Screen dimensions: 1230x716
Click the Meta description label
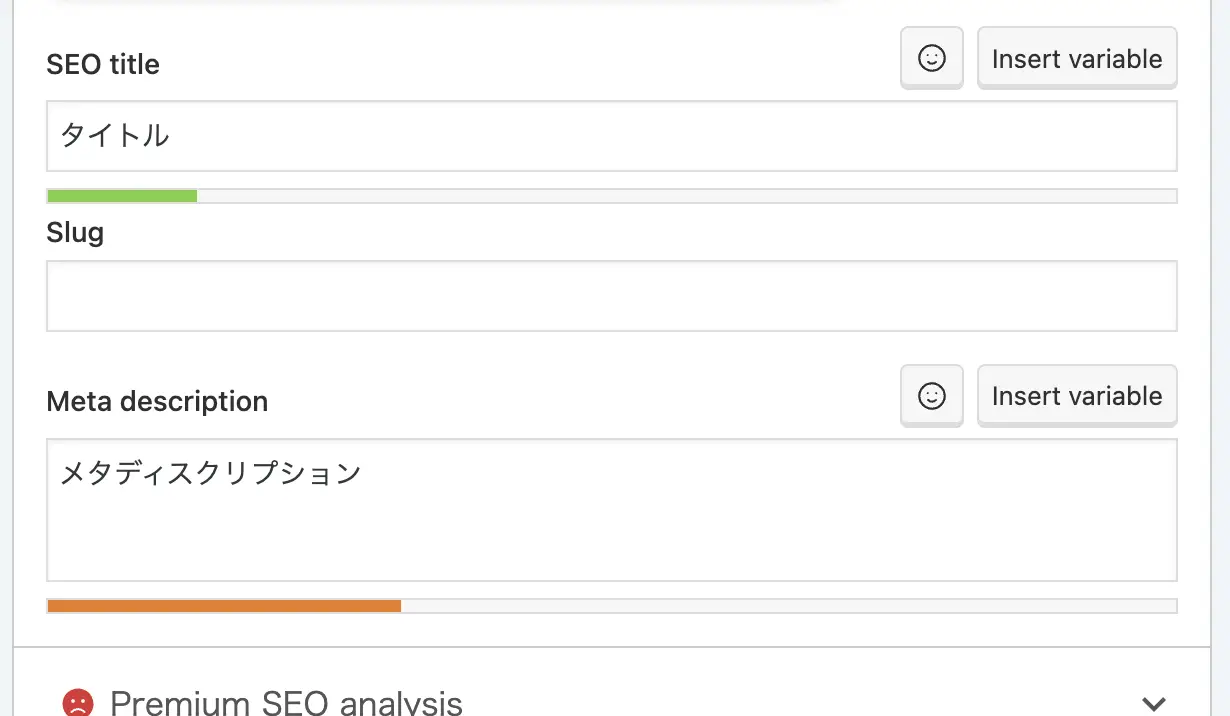(157, 402)
